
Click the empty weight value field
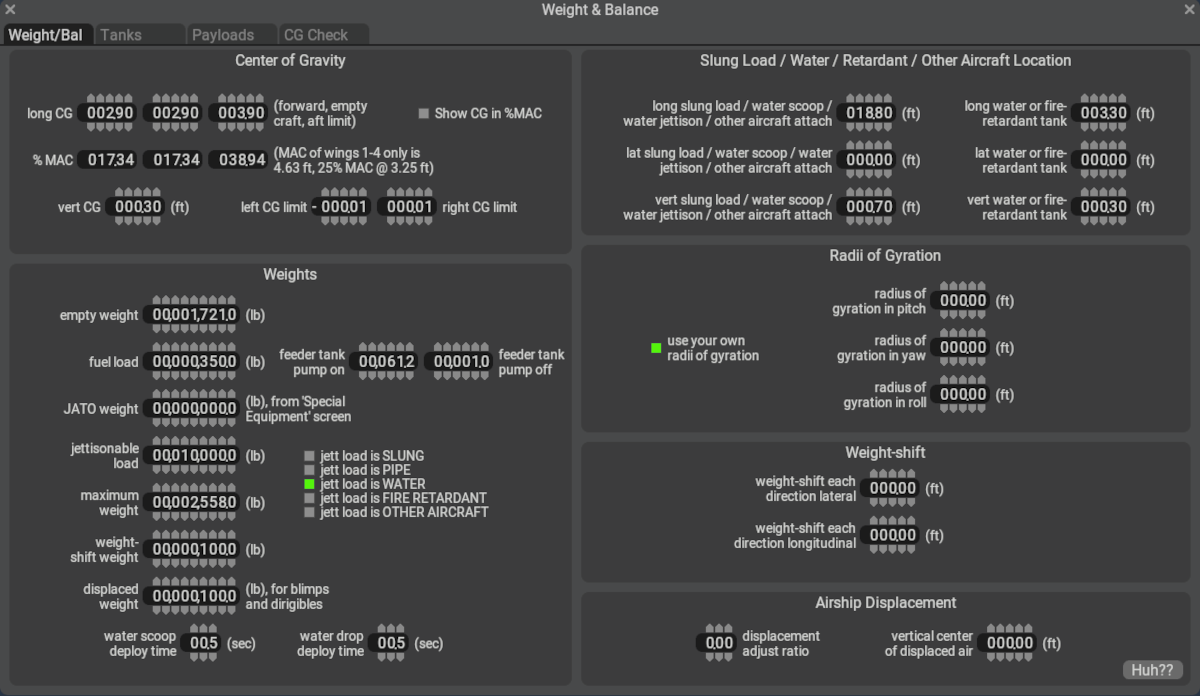point(193,315)
